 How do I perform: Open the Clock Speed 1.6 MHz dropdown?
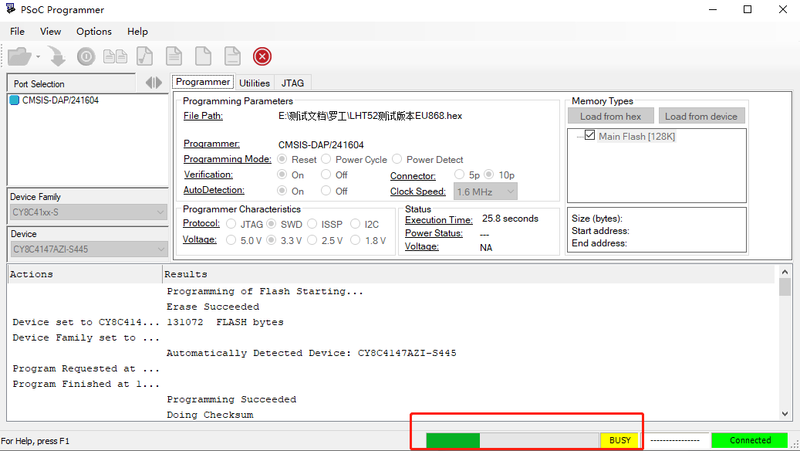point(485,192)
